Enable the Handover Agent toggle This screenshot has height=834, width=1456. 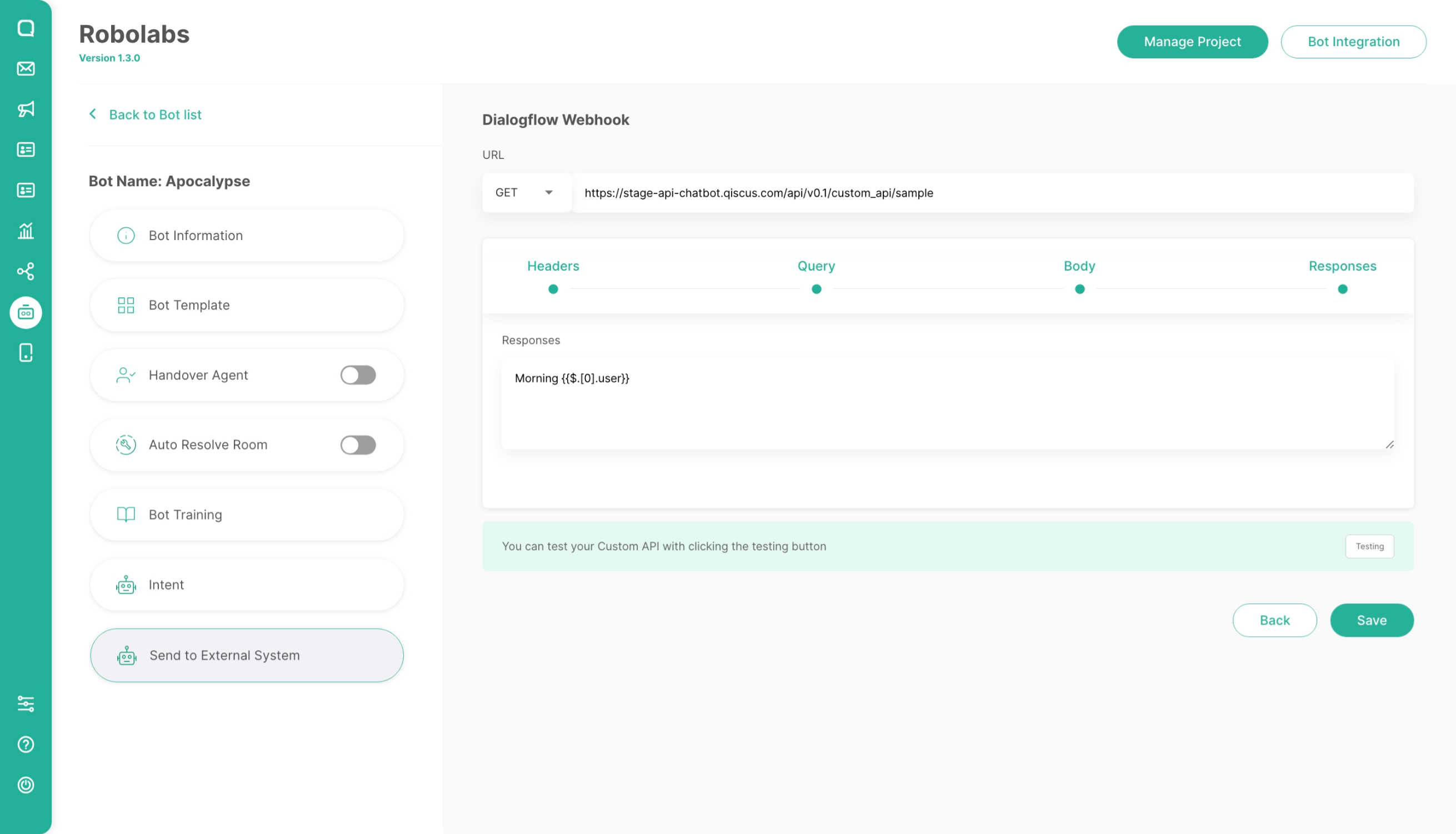[x=358, y=375]
